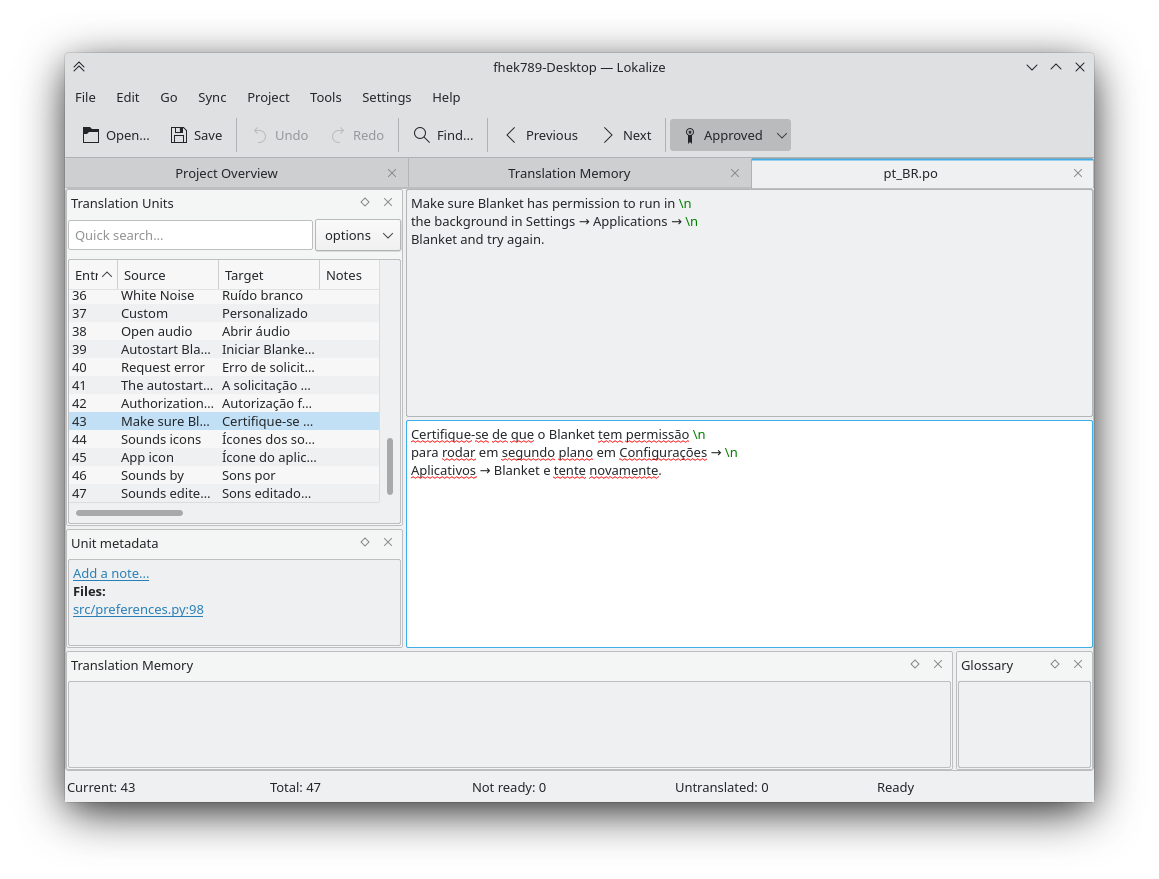1159x879 pixels.
Task: Close the Project Overview tab
Action: coord(392,173)
